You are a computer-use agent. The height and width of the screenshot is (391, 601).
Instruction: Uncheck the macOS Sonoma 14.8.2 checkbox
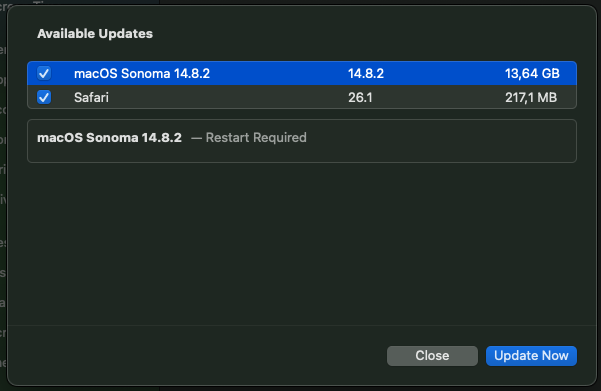pyautogui.click(x=44, y=73)
